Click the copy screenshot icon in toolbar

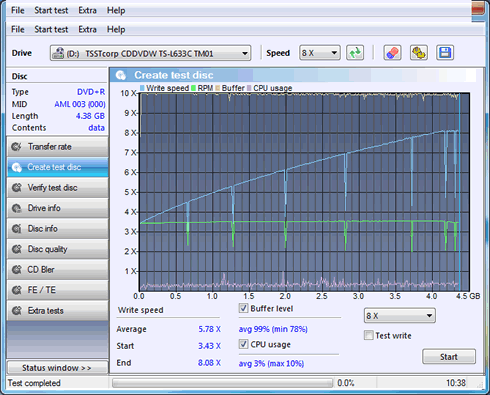pyautogui.click(x=419, y=53)
